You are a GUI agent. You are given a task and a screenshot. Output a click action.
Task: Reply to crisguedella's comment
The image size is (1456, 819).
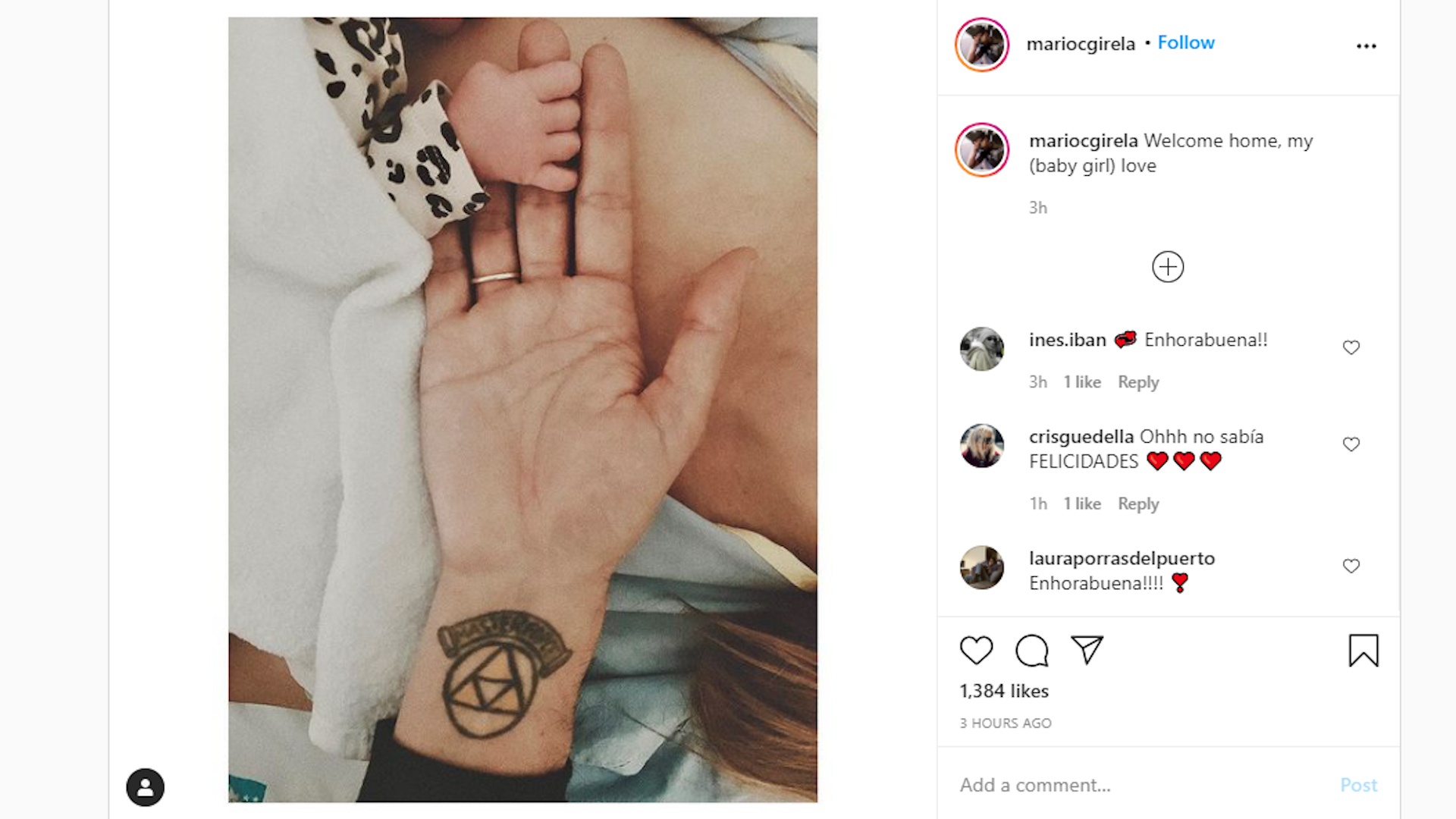point(1138,504)
